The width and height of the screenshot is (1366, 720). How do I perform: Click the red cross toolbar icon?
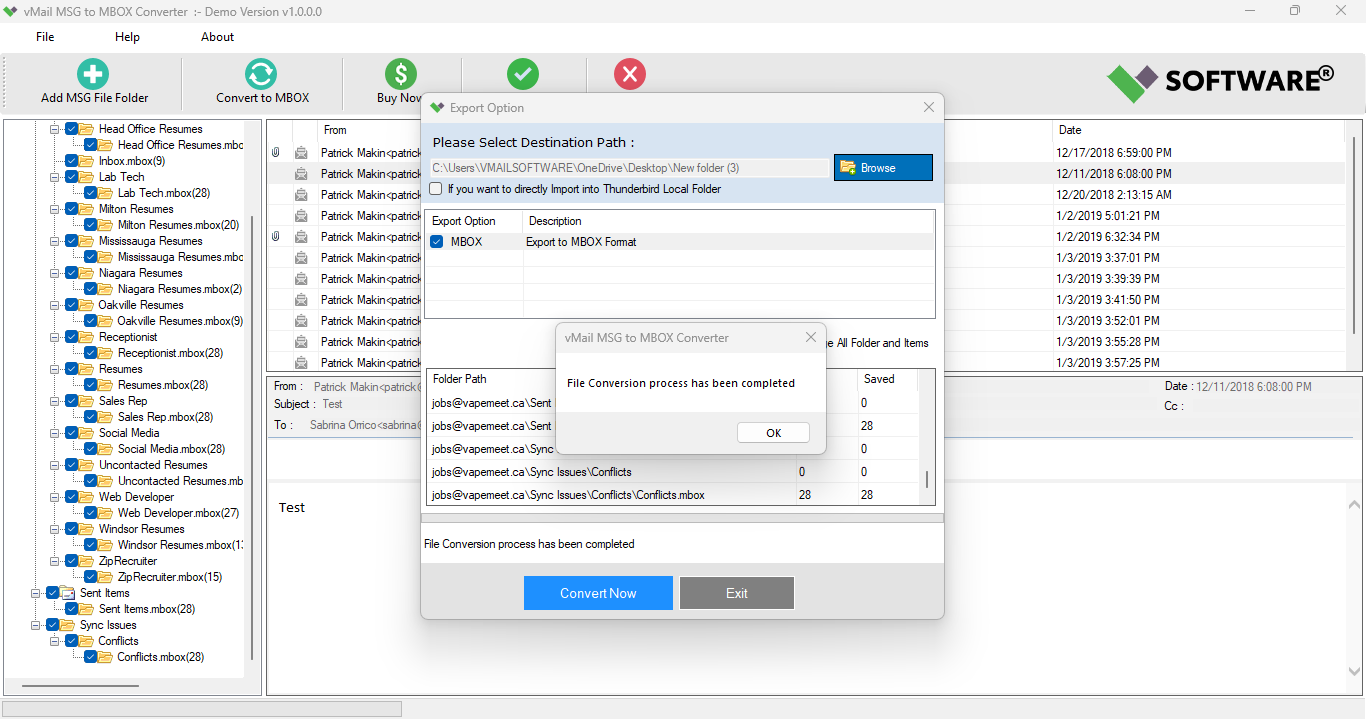pos(629,74)
